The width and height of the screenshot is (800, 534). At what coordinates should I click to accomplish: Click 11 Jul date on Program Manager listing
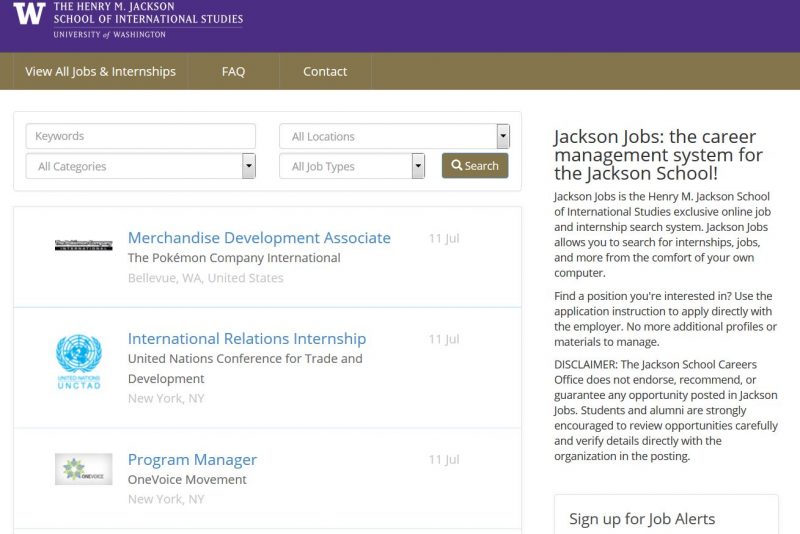pos(444,460)
